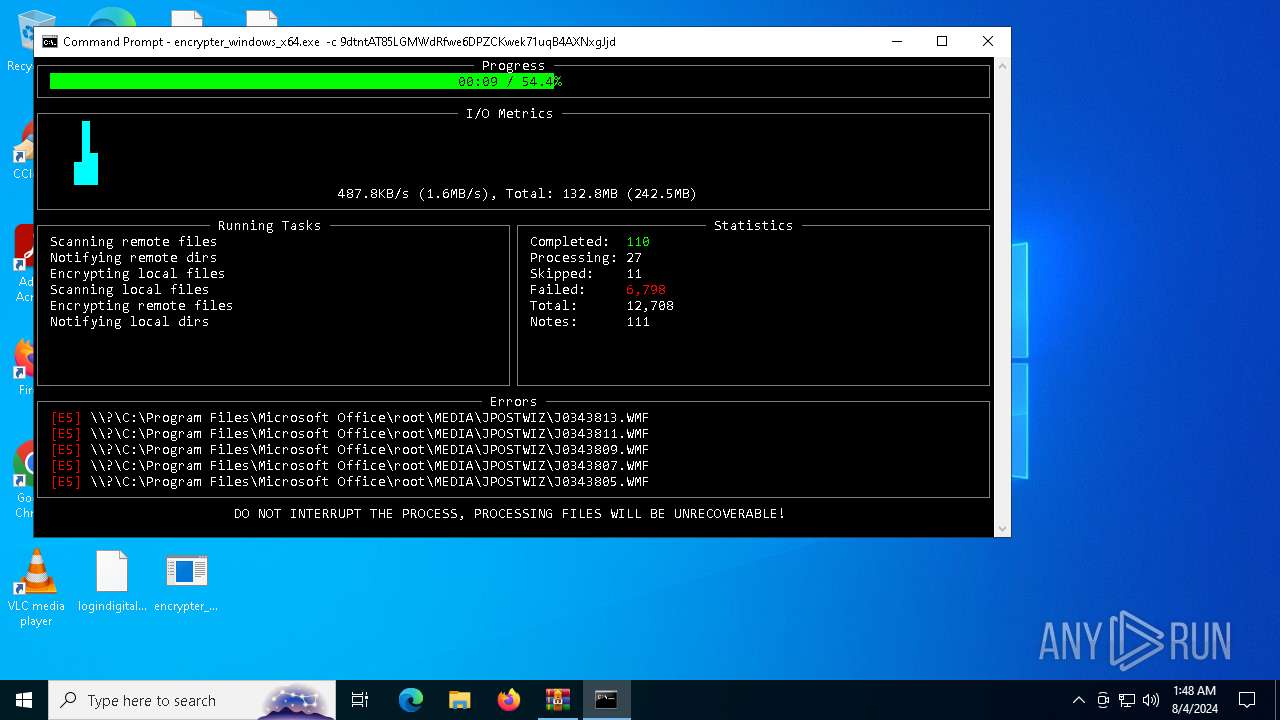Image resolution: width=1280 pixels, height=720 pixels.
Task: Open File Explorer from the taskbar
Action: [459, 700]
